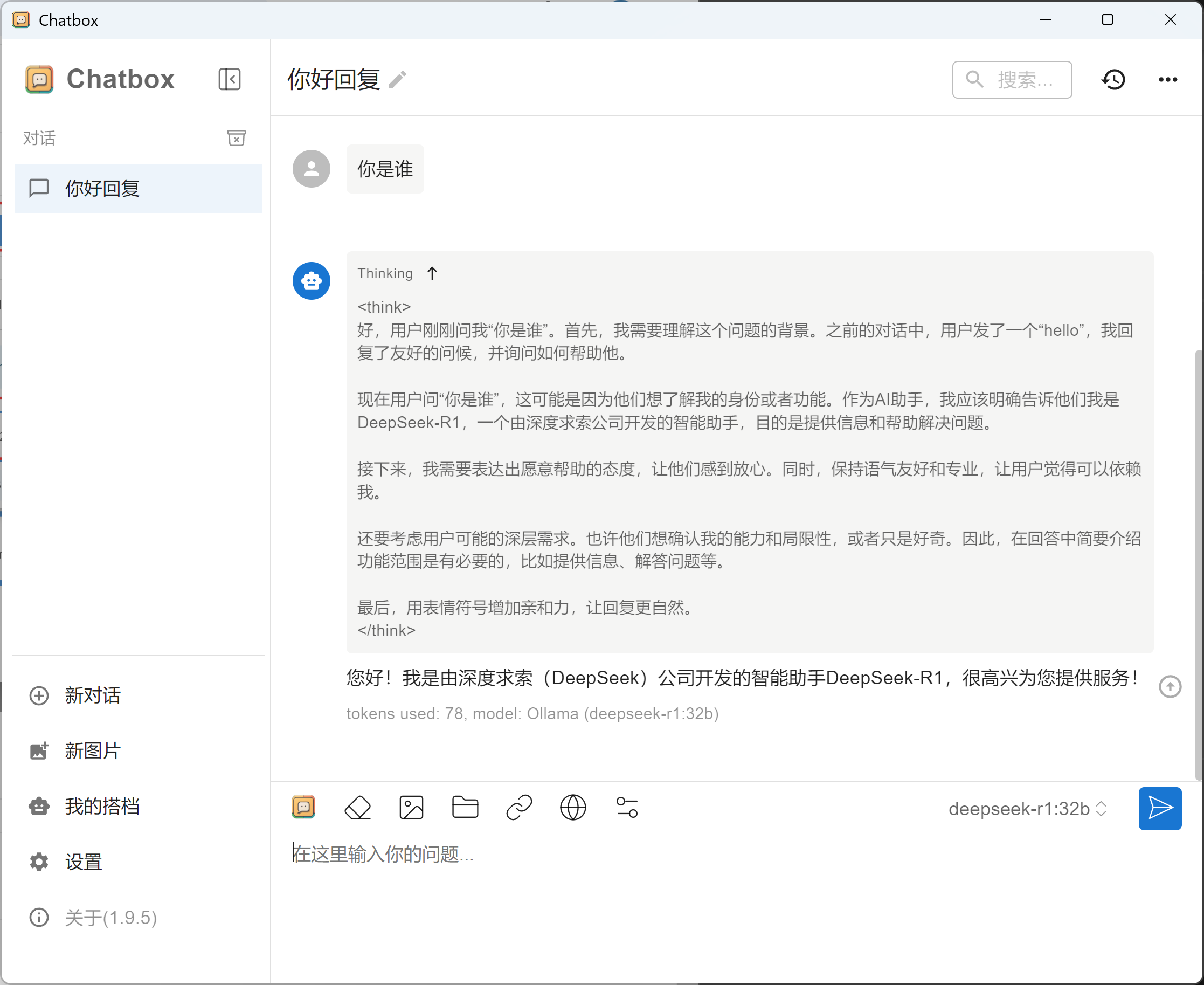Attach an image via picture icon
The width and height of the screenshot is (1204, 985).
tap(411, 808)
